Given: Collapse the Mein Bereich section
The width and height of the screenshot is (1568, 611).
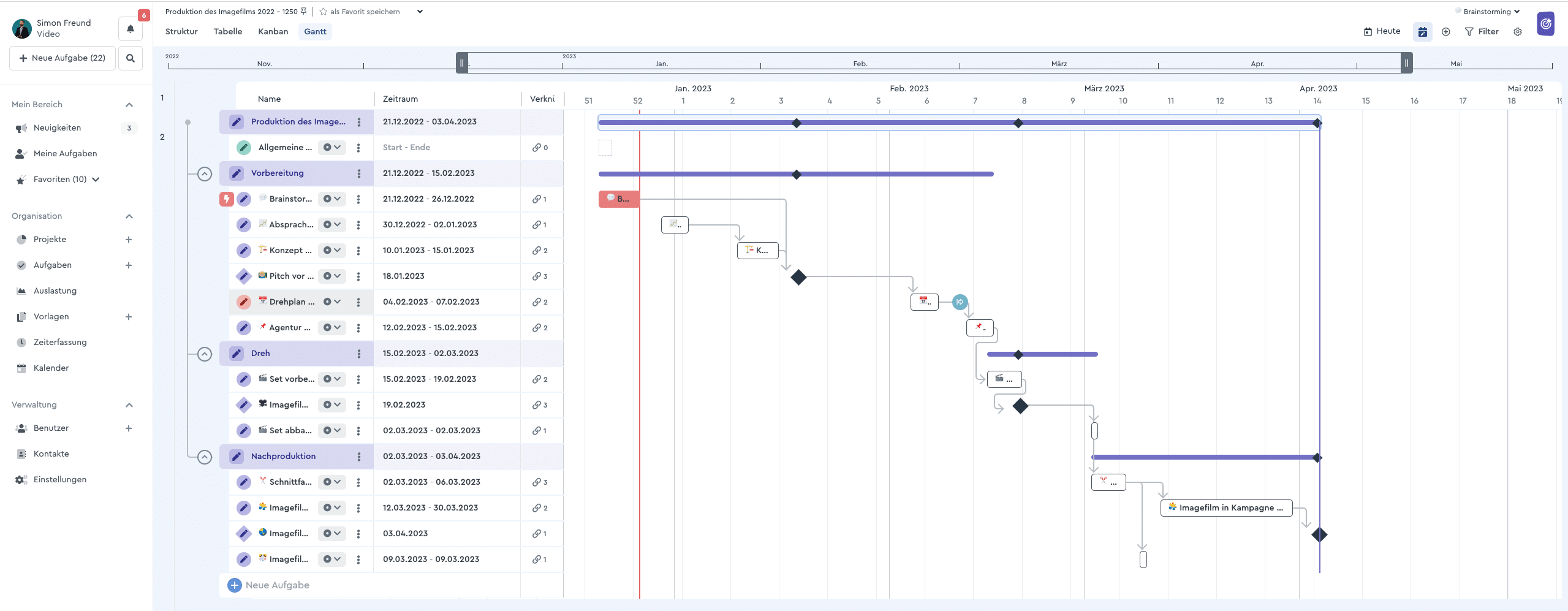Looking at the screenshot, I should click(129, 105).
